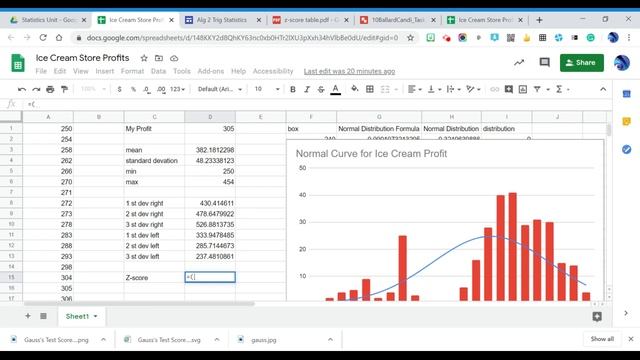Go to Sheets home icon
Screen dimensions: 640x360
(x=18, y=63)
